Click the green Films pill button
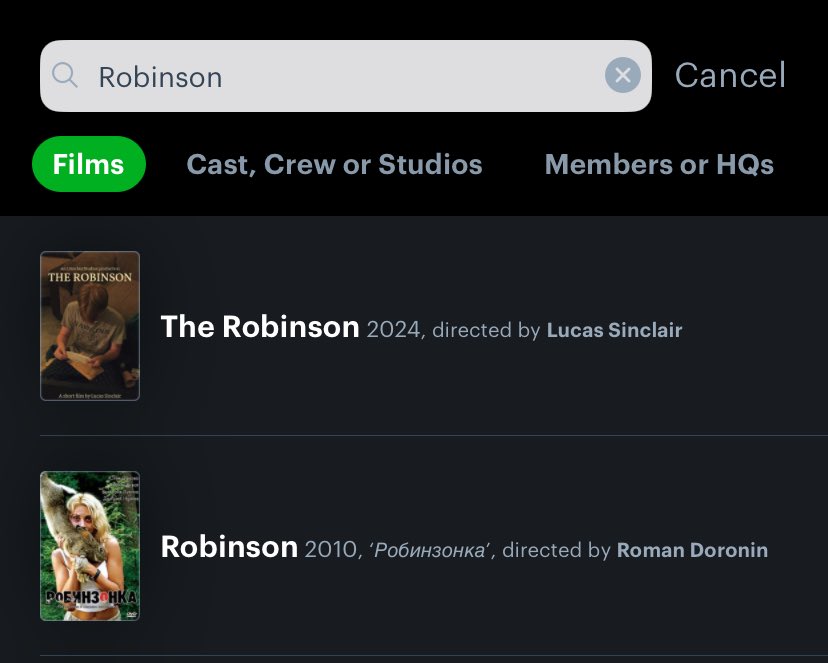The height and width of the screenshot is (663, 828). pos(88,164)
